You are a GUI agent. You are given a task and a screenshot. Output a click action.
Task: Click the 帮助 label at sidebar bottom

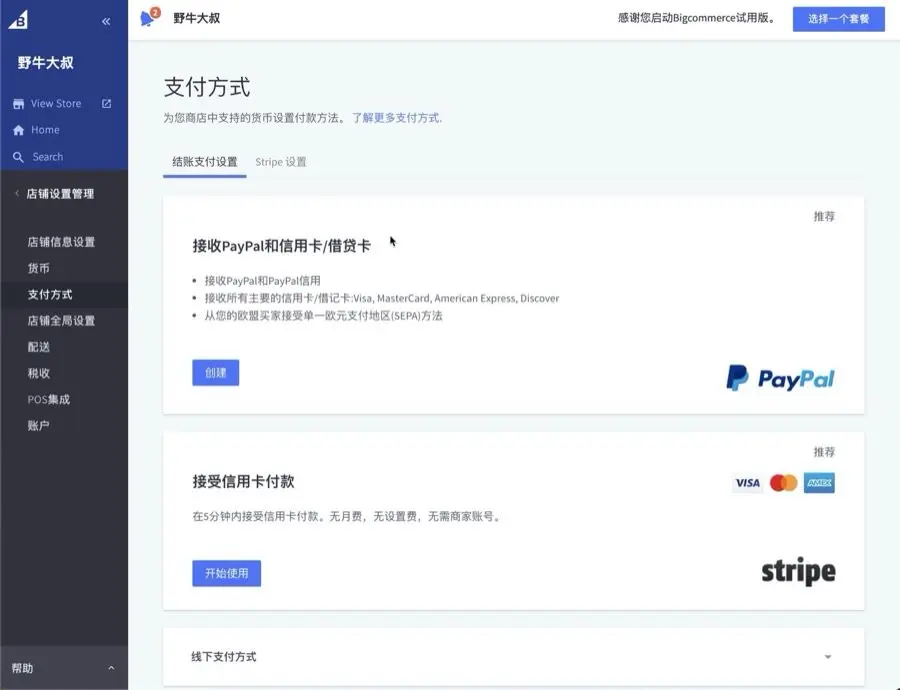tap(22, 668)
